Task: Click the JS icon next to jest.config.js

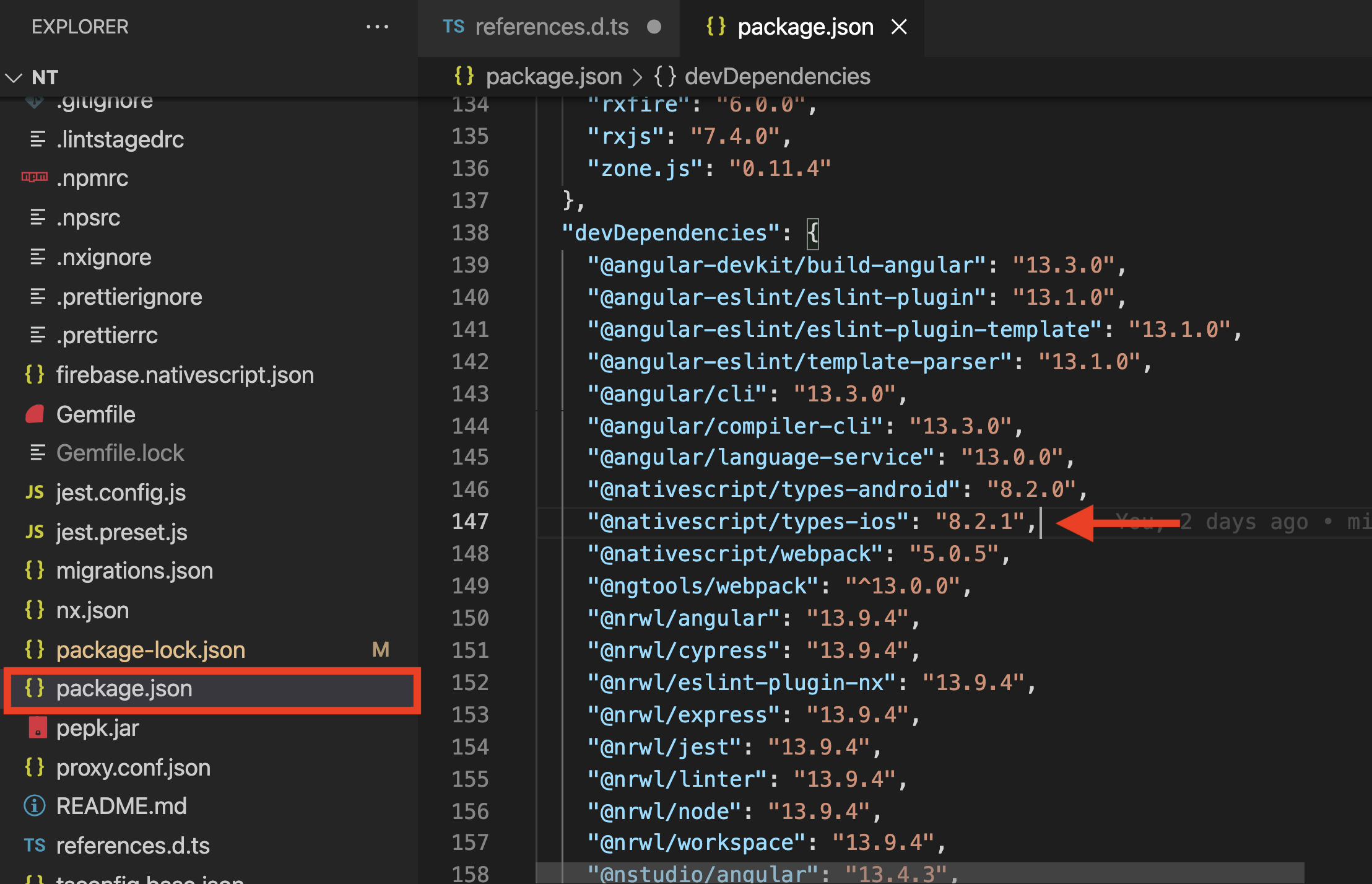Action: [35, 492]
